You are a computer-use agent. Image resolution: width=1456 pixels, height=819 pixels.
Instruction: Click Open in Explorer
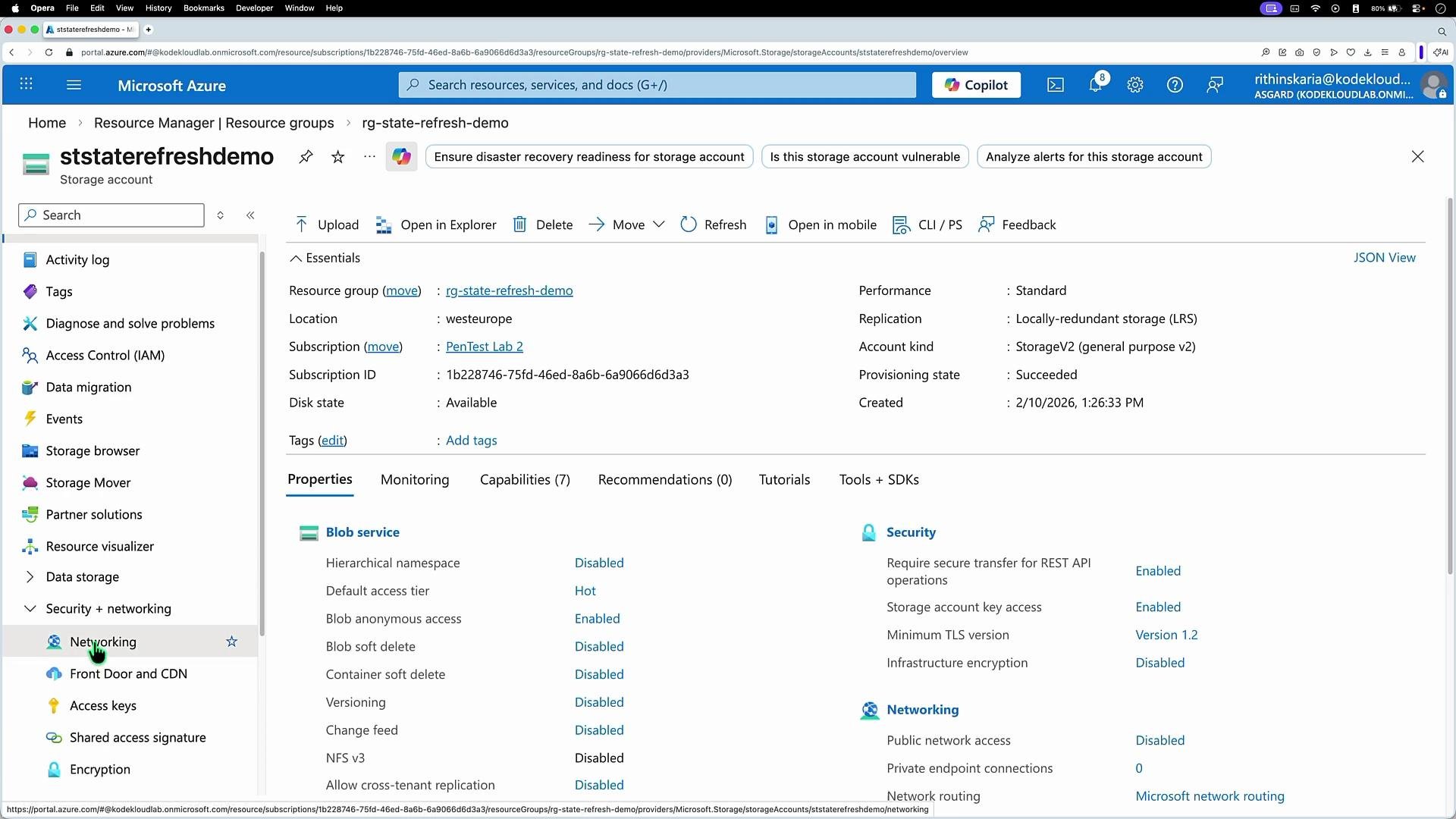pos(436,224)
